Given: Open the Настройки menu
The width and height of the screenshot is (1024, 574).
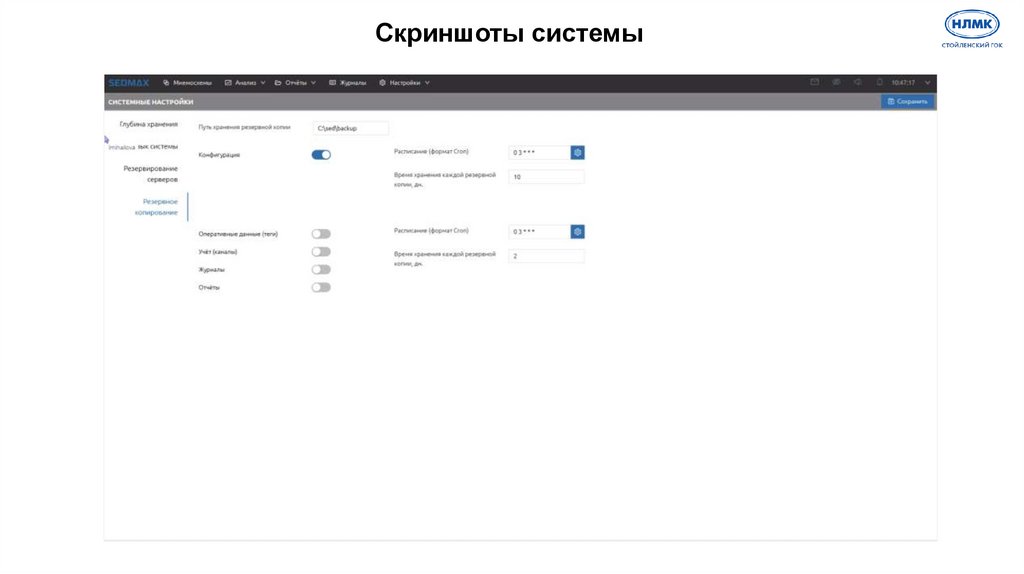Looking at the screenshot, I should pos(404,83).
